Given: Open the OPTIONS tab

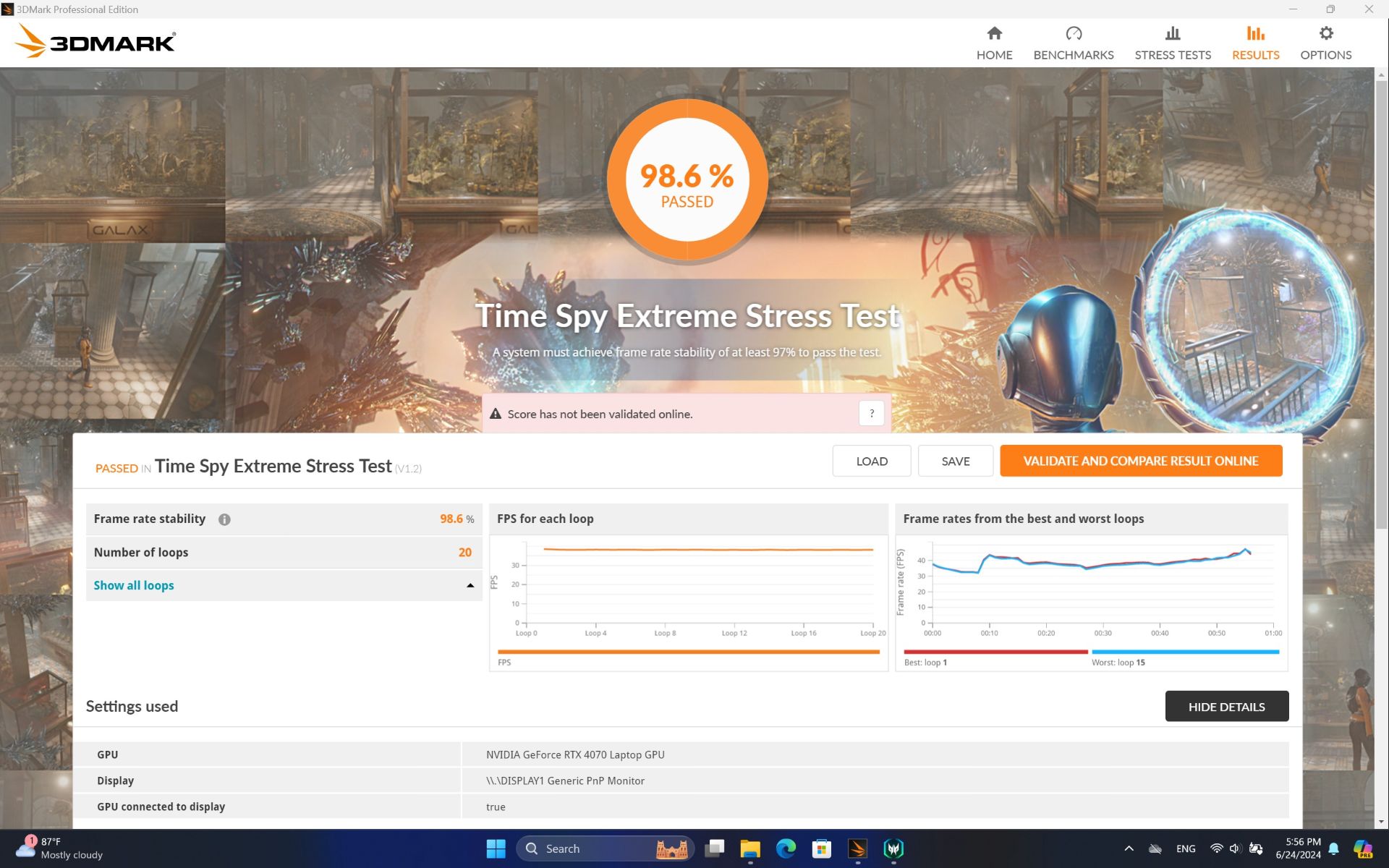Looking at the screenshot, I should [x=1325, y=43].
